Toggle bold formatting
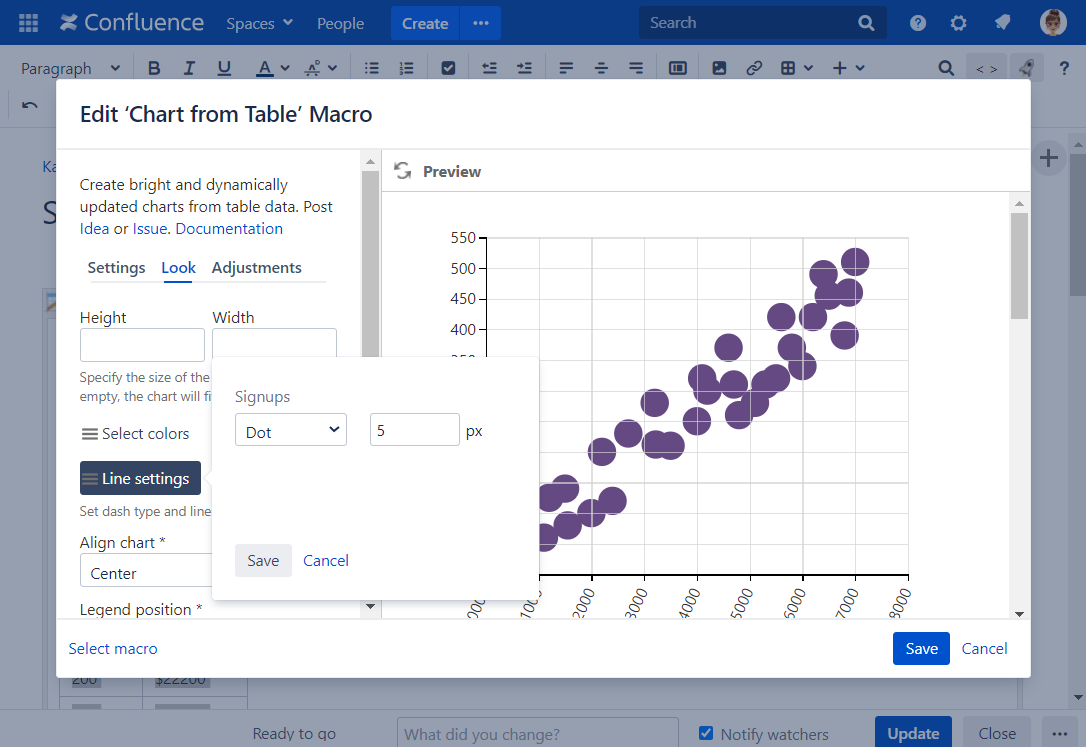Screen dimensions: 1086x747 point(154,67)
